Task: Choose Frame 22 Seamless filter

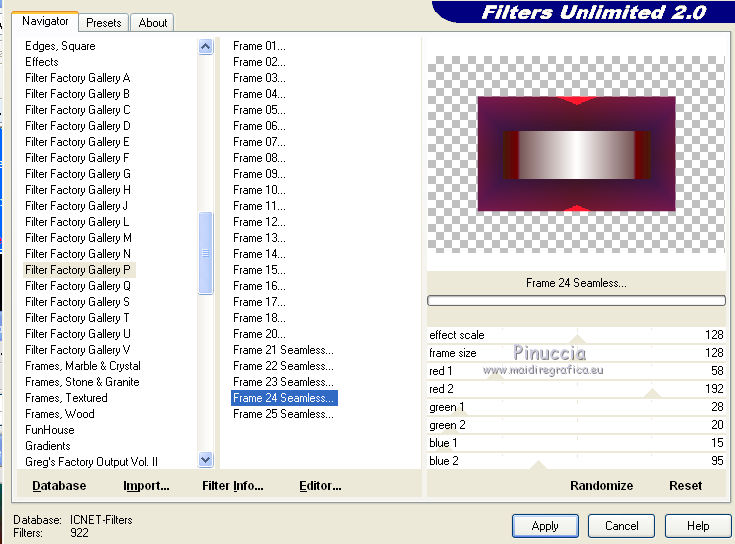Action: click(283, 365)
